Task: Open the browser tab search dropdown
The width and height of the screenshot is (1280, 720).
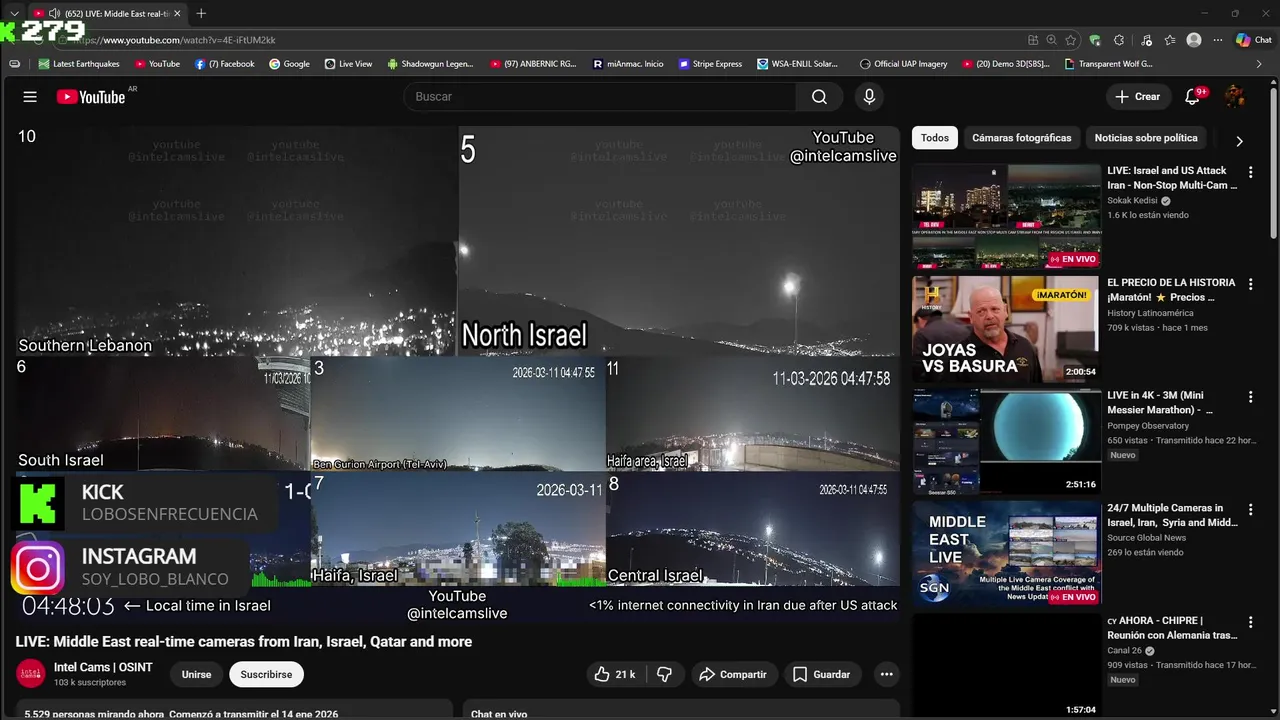Action: point(14,13)
